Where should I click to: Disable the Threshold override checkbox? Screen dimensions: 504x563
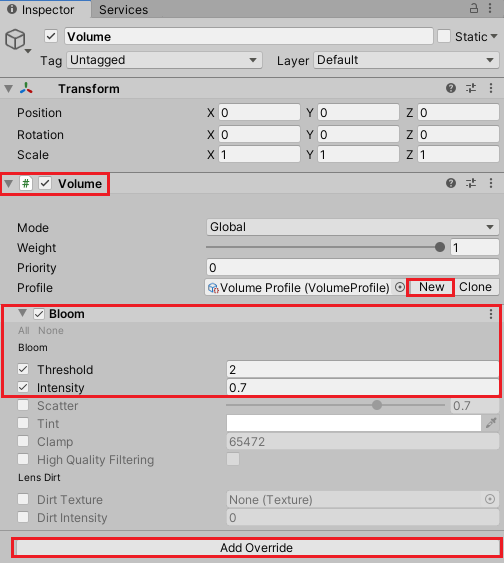23,369
